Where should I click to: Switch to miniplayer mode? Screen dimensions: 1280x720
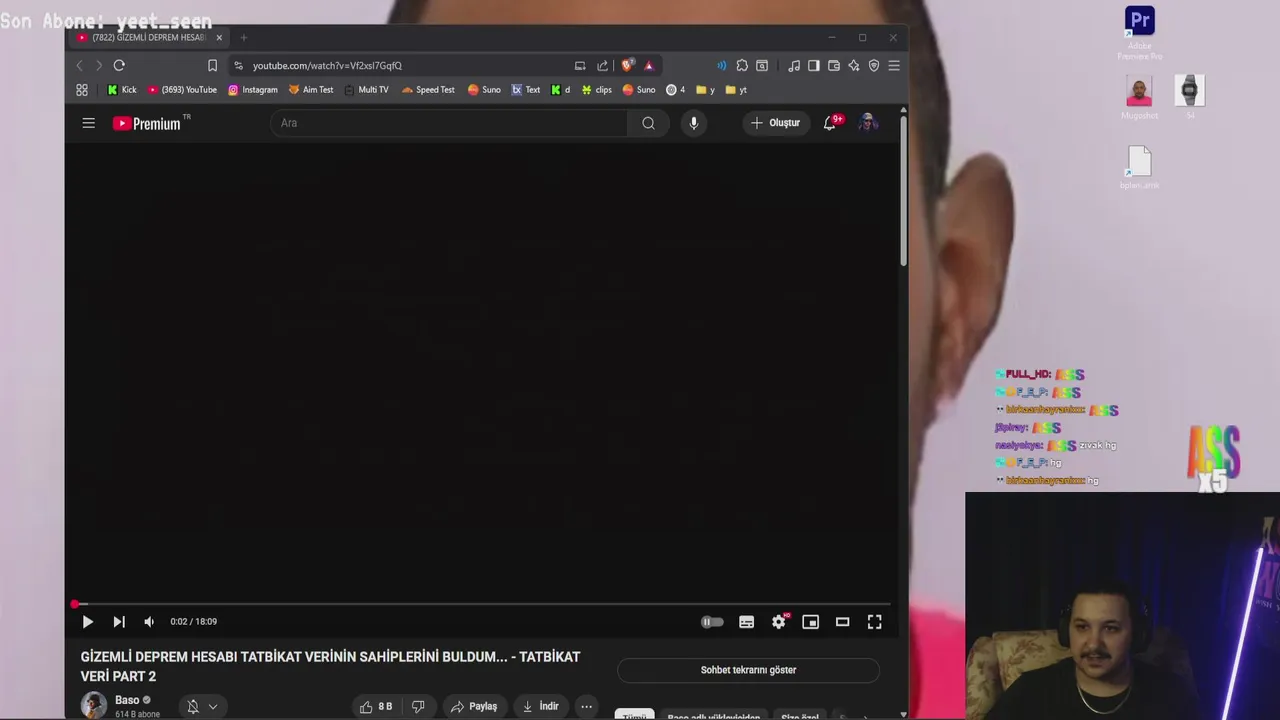(x=810, y=622)
